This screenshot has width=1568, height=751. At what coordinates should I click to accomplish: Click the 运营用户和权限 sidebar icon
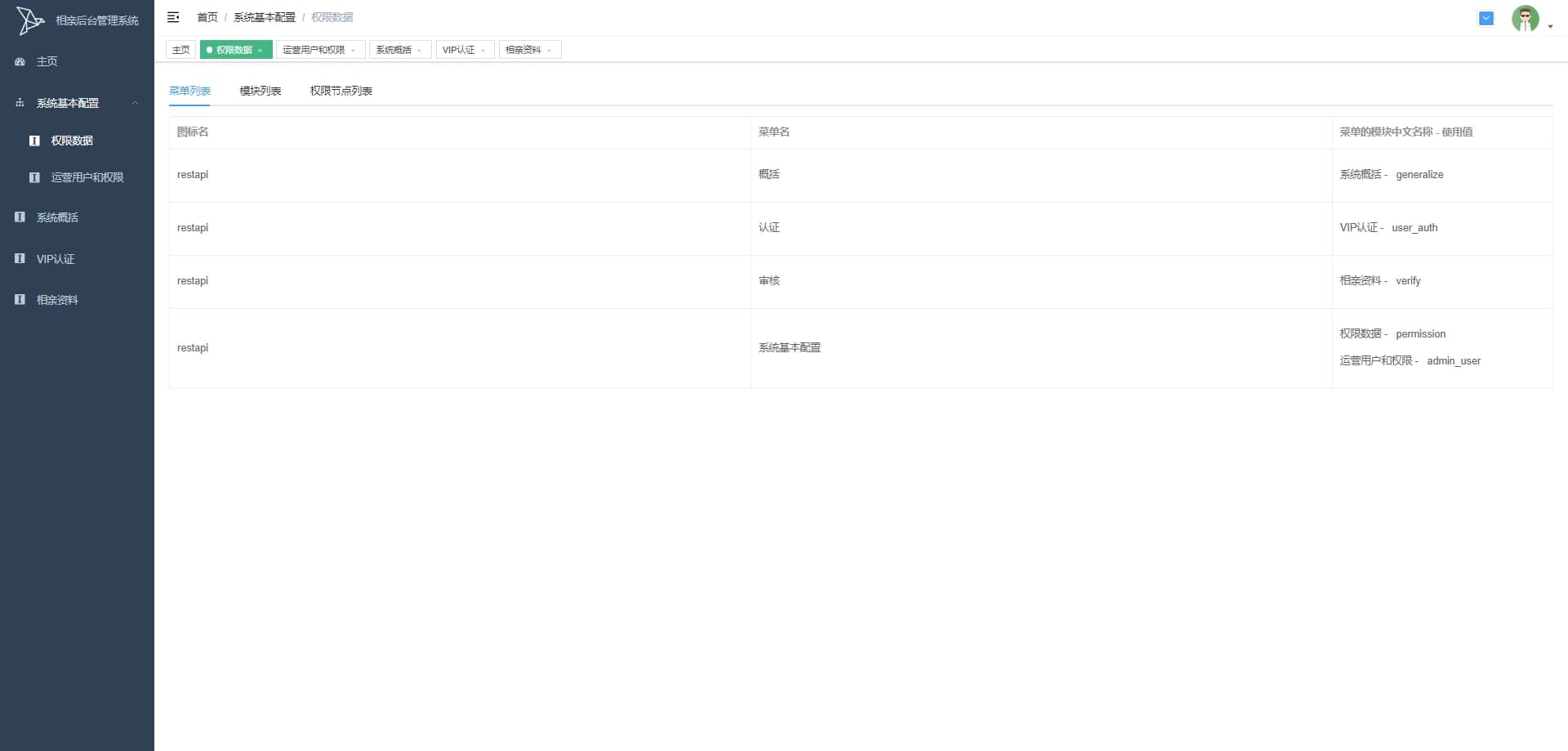(34, 177)
